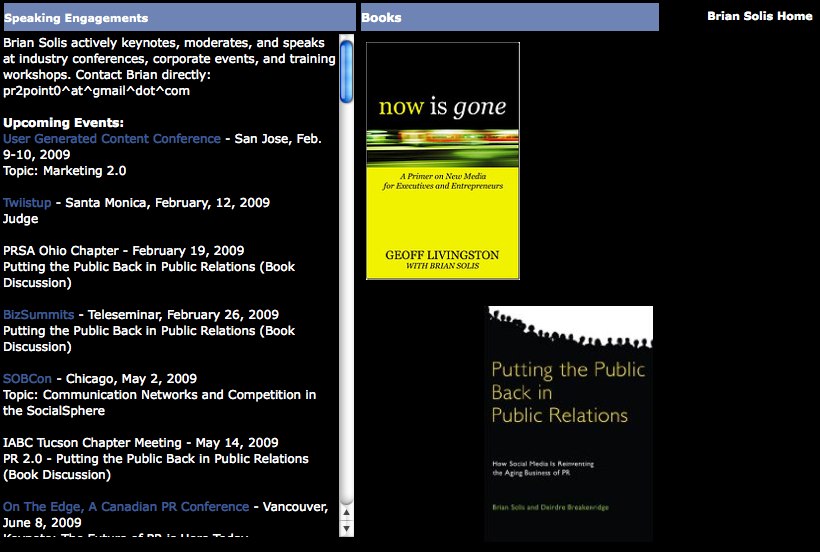Click Topic: Communication Networks and Competition line

(160, 402)
